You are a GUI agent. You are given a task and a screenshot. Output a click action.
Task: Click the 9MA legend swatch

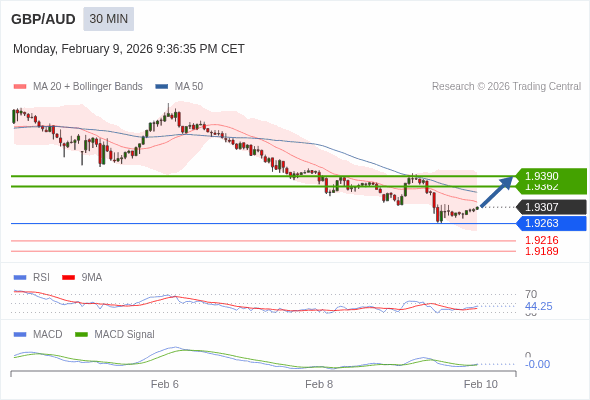point(68,278)
